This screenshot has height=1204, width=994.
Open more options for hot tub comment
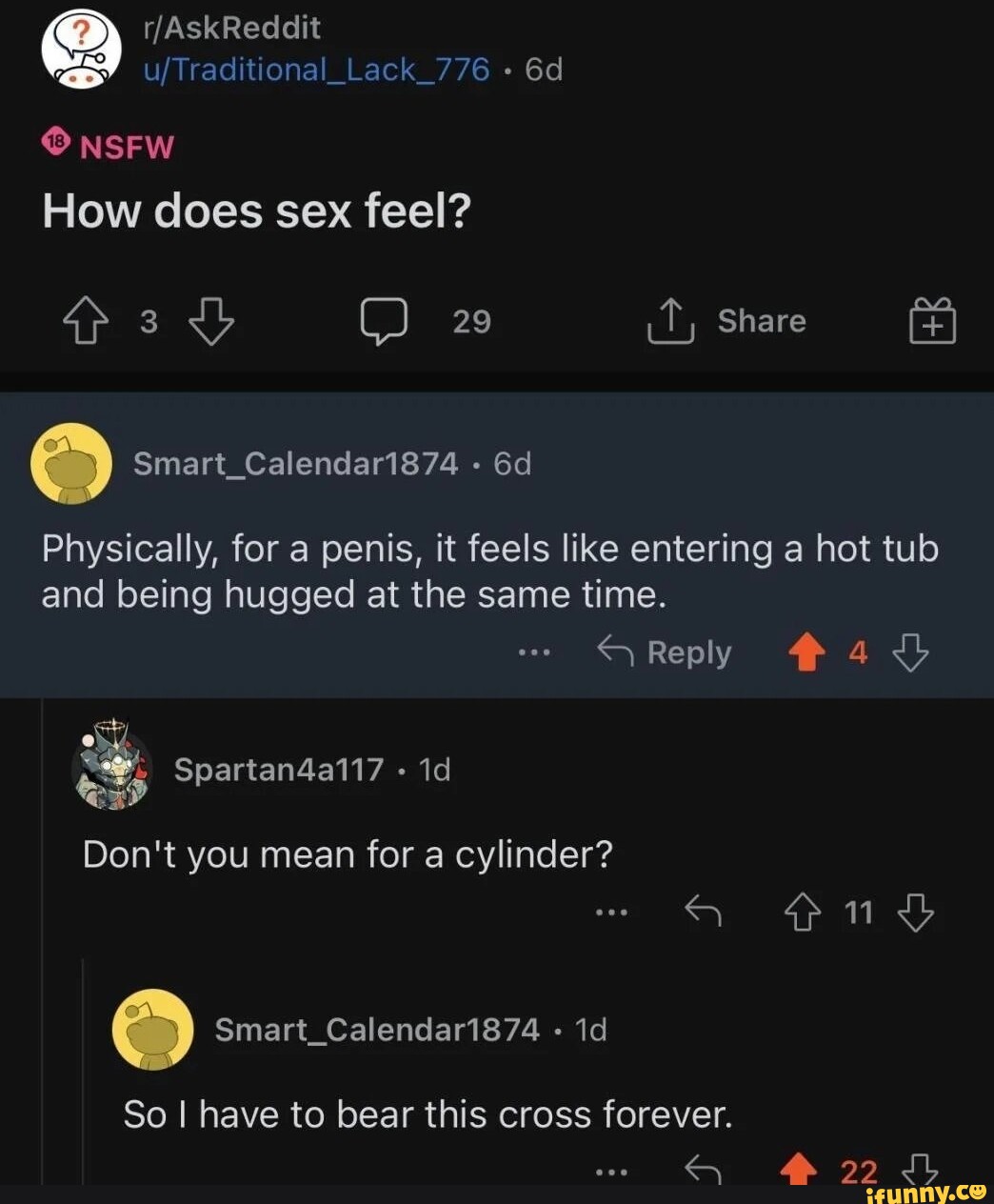pyautogui.click(x=534, y=653)
